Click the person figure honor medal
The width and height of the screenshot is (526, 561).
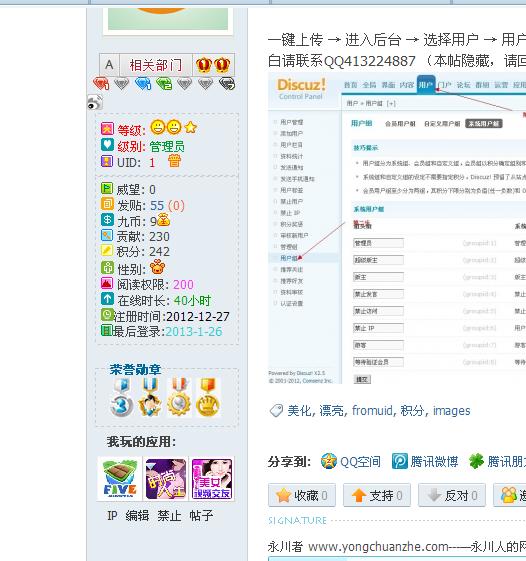pos(150,397)
